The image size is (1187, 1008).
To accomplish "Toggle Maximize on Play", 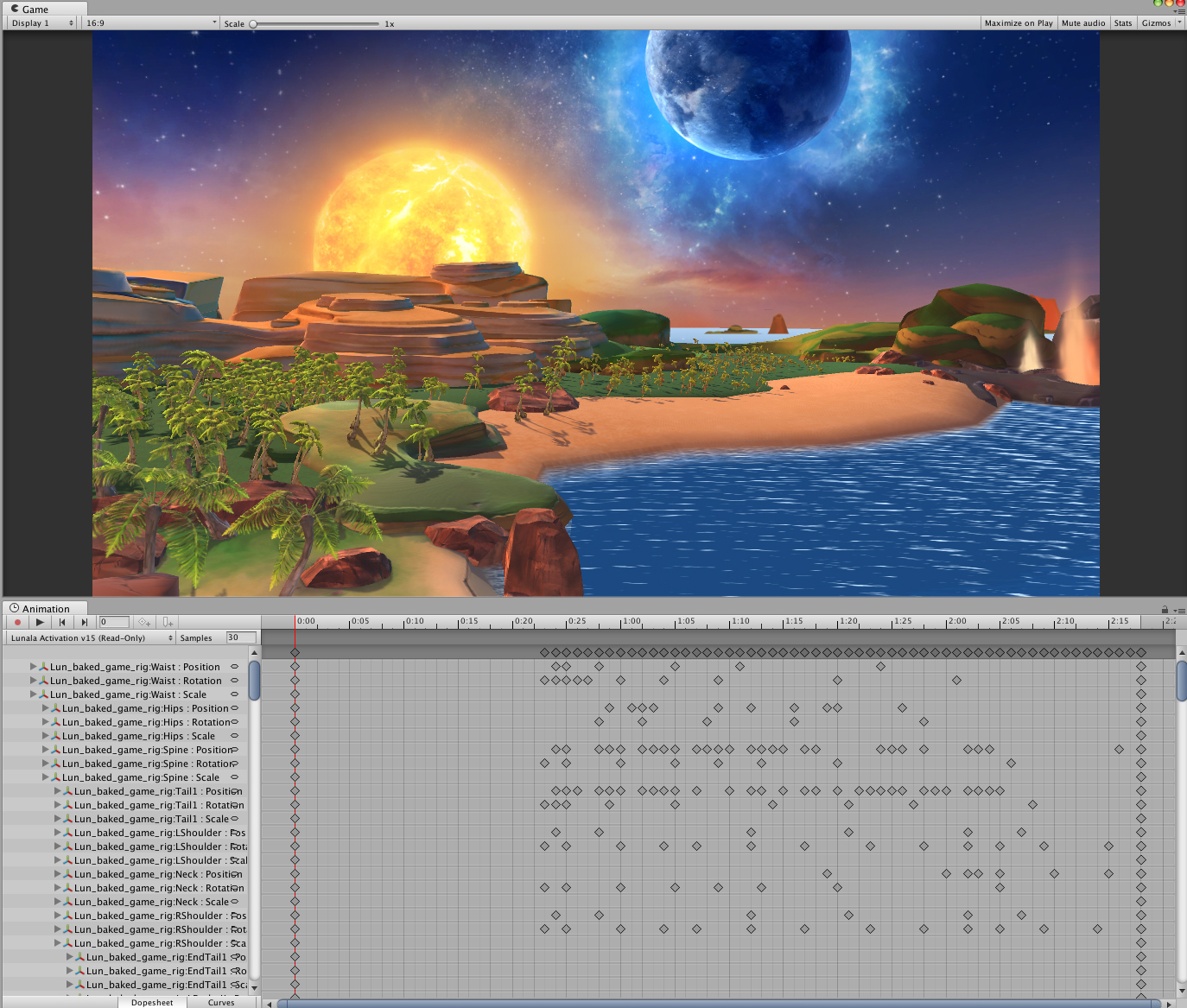I will (1019, 23).
